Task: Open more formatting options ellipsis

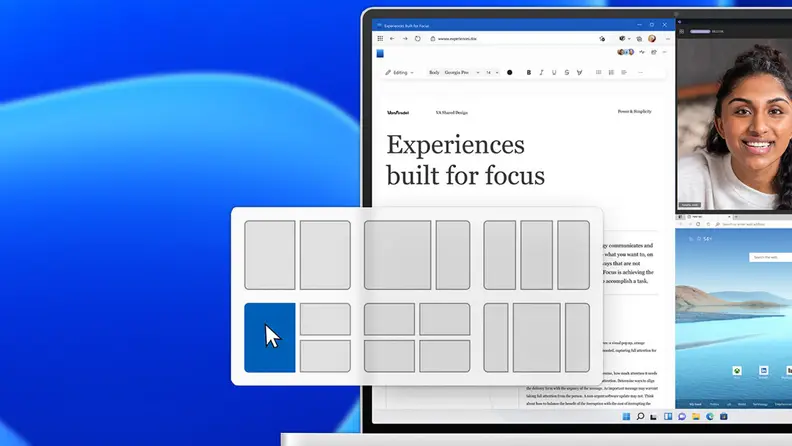Action: tap(640, 73)
